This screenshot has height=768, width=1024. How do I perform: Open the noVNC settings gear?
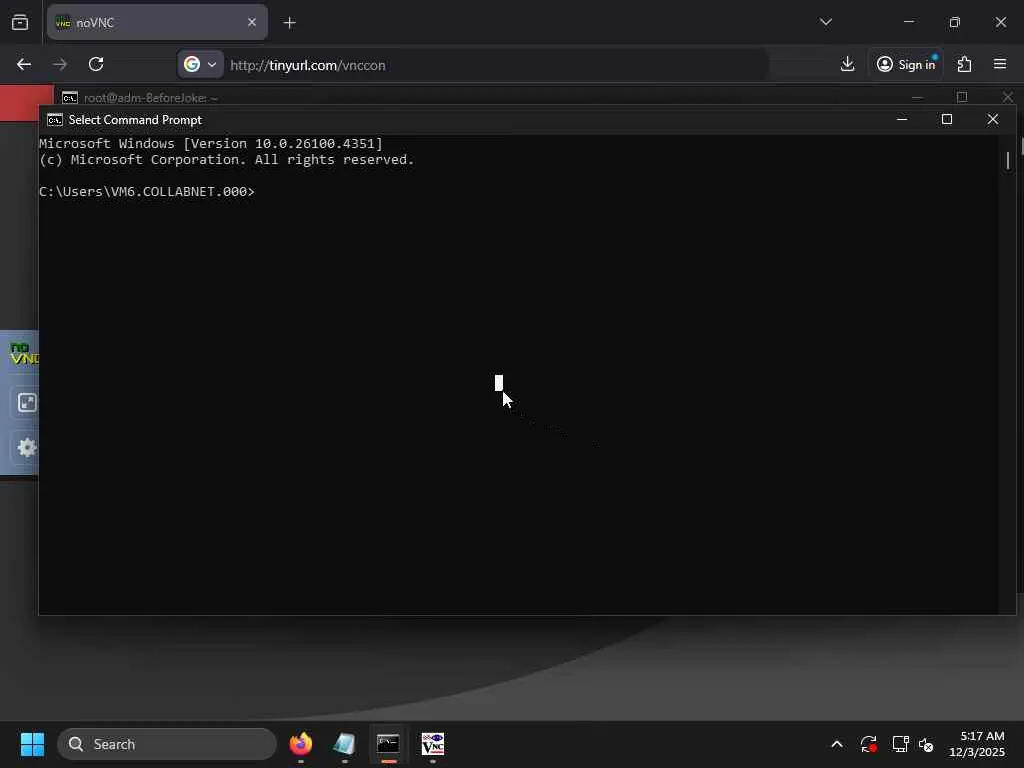[27, 448]
